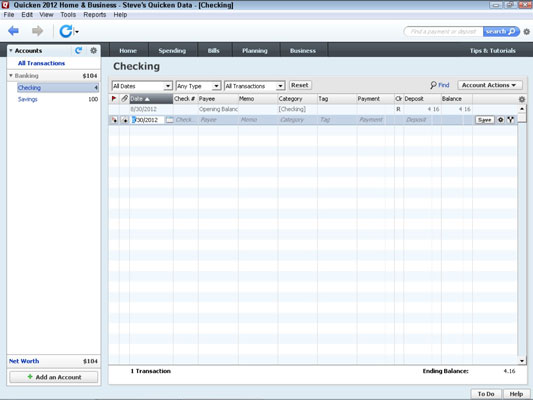Image resolution: width=533 pixels, height=400 pixels.
Task: Open the calendar icon next to the date field
Action: pos(170,120)
